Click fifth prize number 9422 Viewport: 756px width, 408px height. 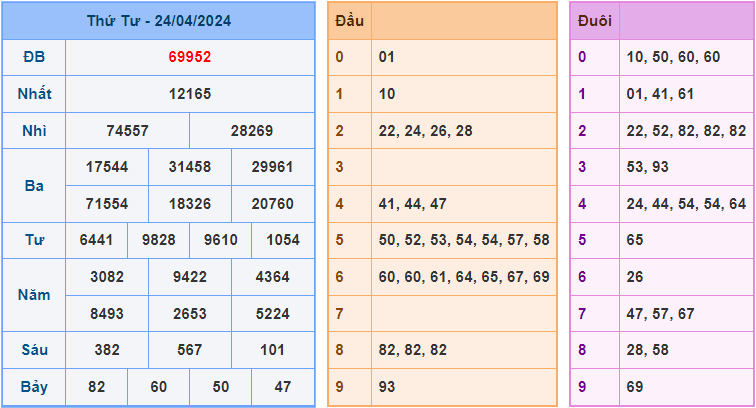pyautogui.click(x=190, y=277)
